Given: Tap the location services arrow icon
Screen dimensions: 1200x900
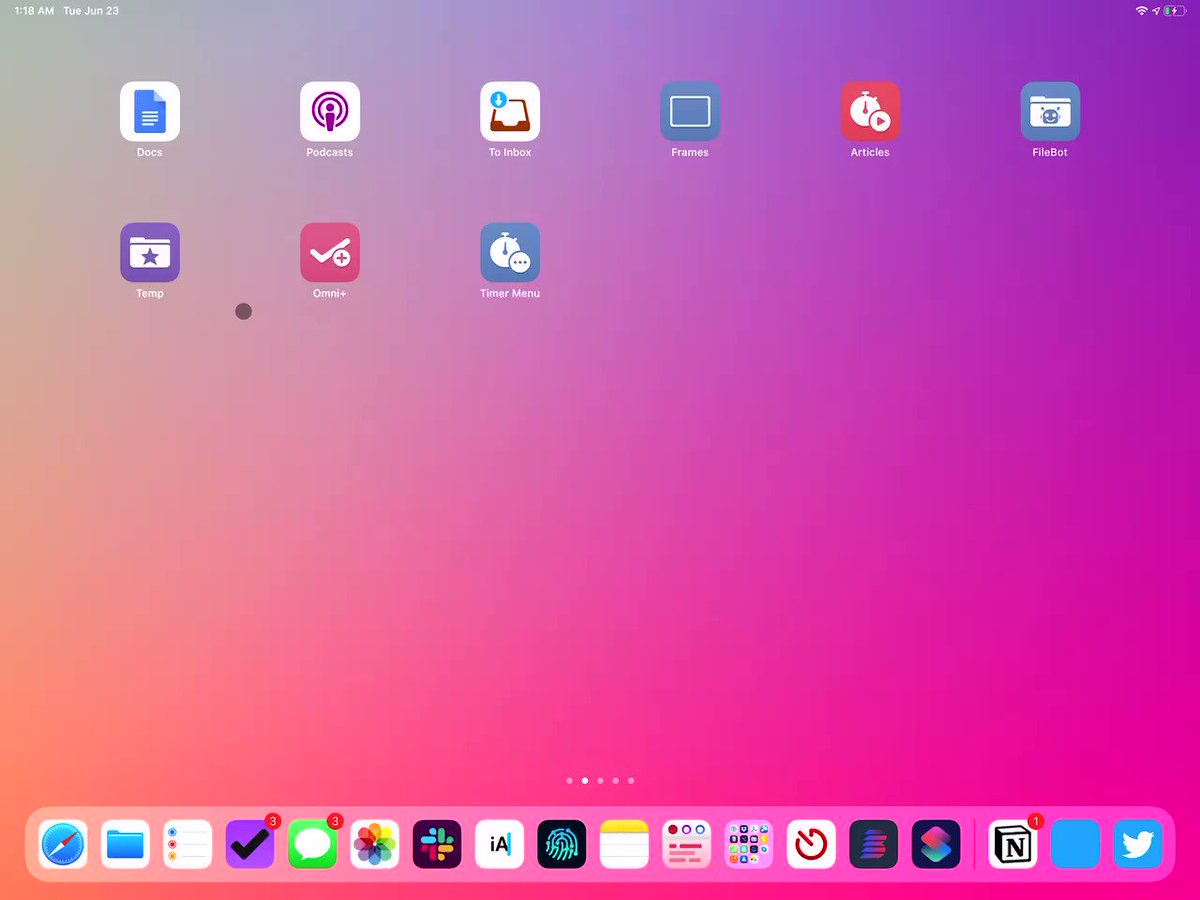Looking at the screenshot, I should pyautogui.click(x=1156, y=10).
